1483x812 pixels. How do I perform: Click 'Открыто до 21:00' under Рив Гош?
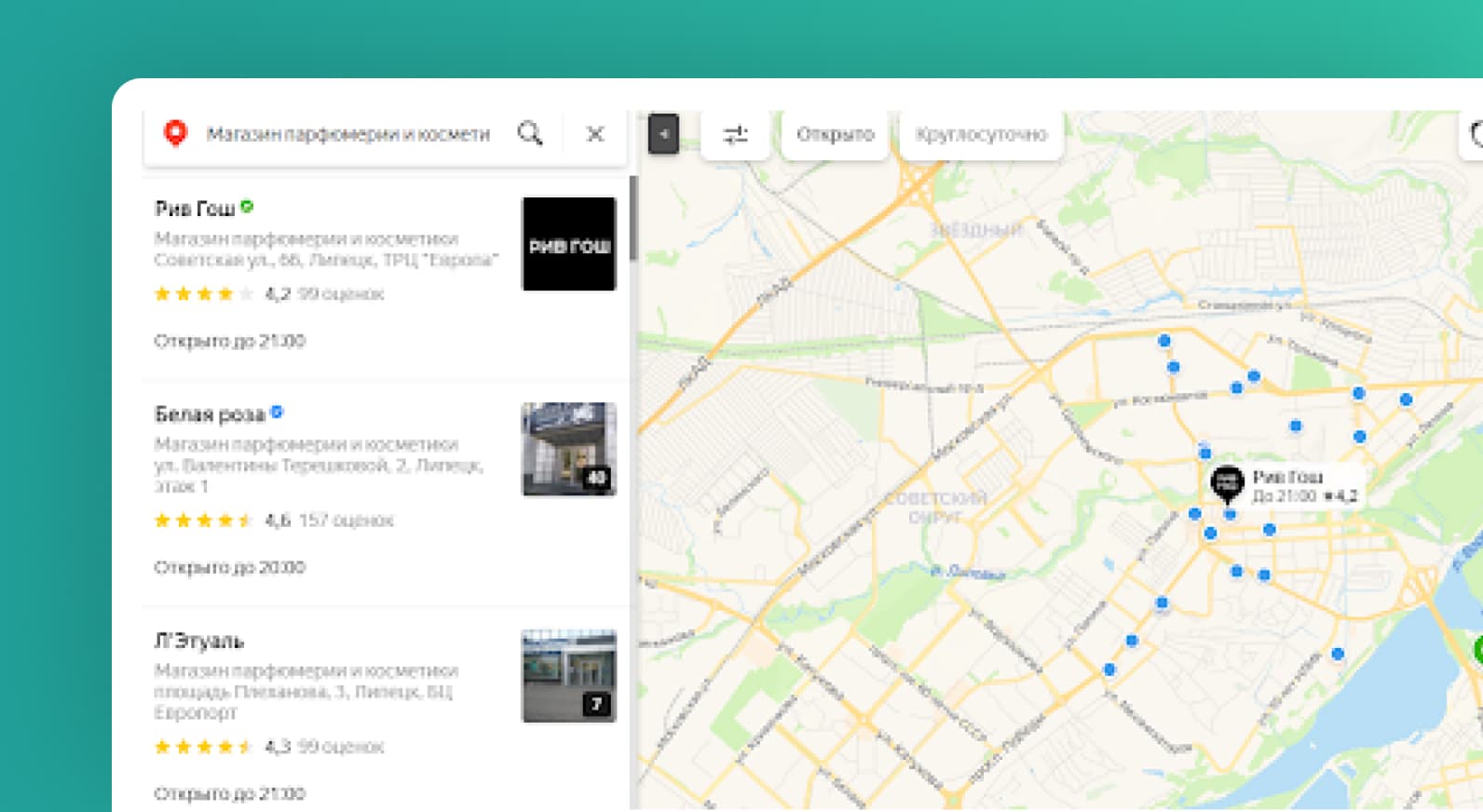[x=229, y=341]
